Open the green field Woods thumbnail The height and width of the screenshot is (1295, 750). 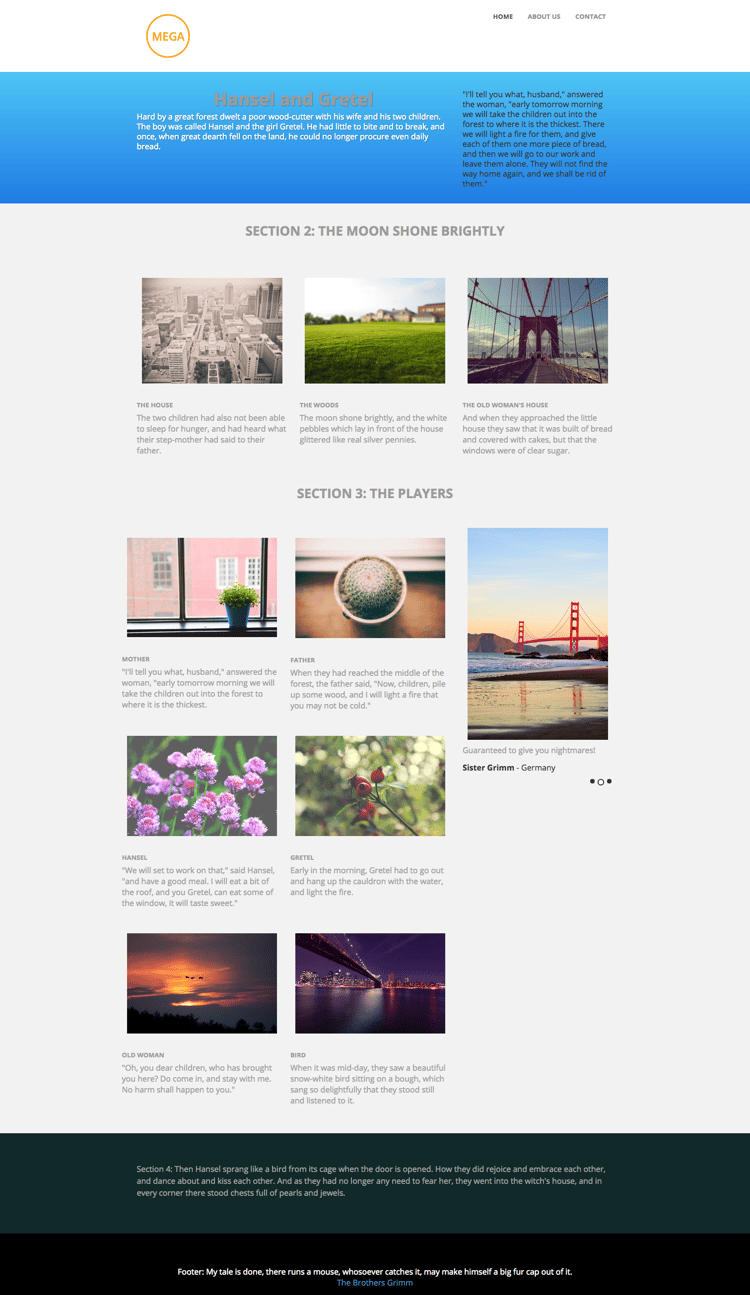(375, 331)
